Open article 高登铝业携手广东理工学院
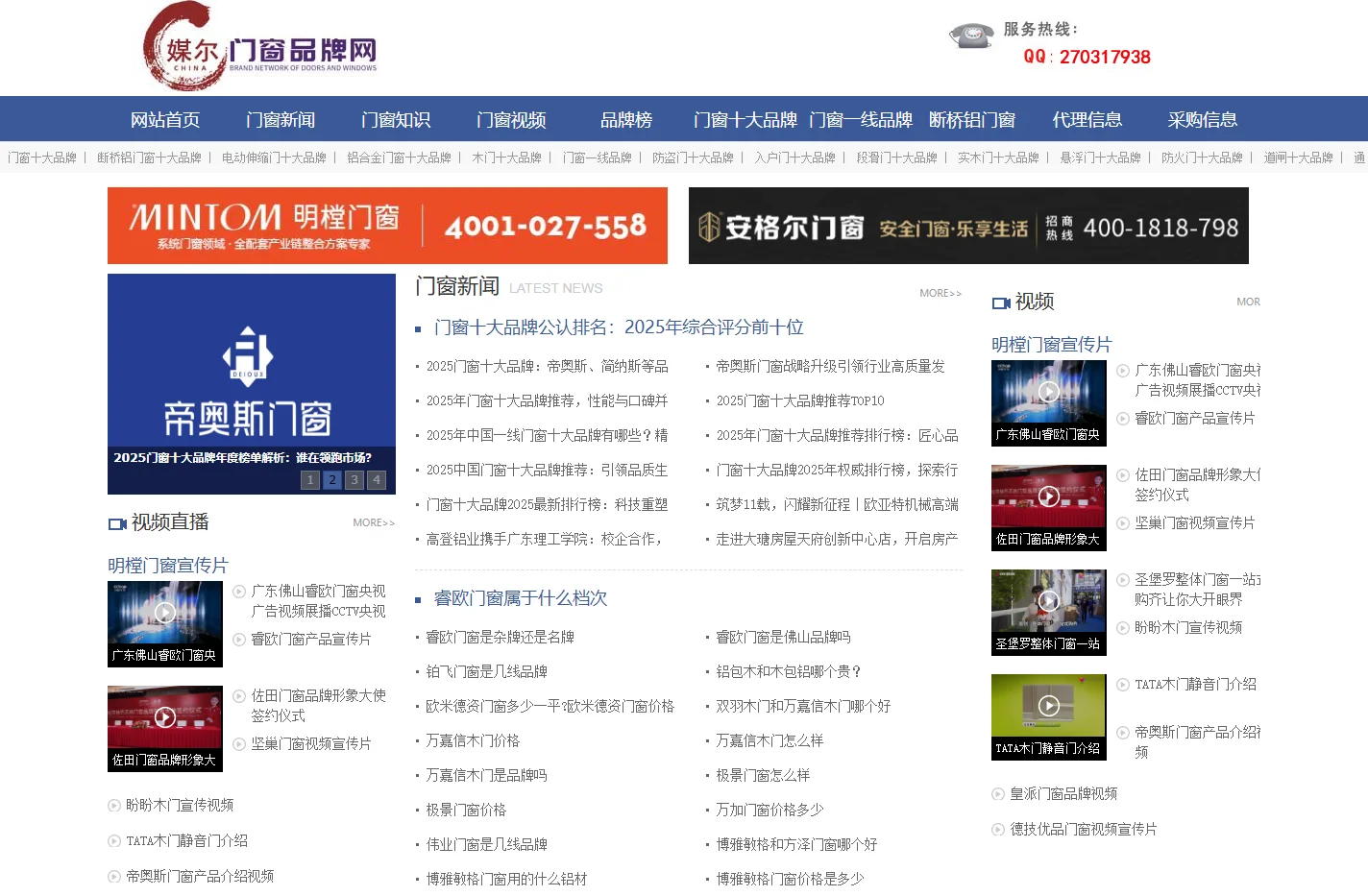The image size is (1368, 896). (x=544, y=540)
